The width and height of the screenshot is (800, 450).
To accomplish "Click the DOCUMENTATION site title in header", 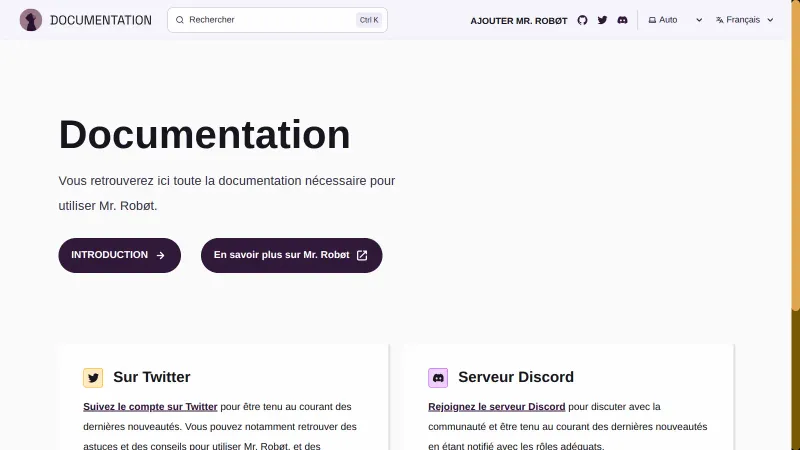I will click(x=101, y=20).
